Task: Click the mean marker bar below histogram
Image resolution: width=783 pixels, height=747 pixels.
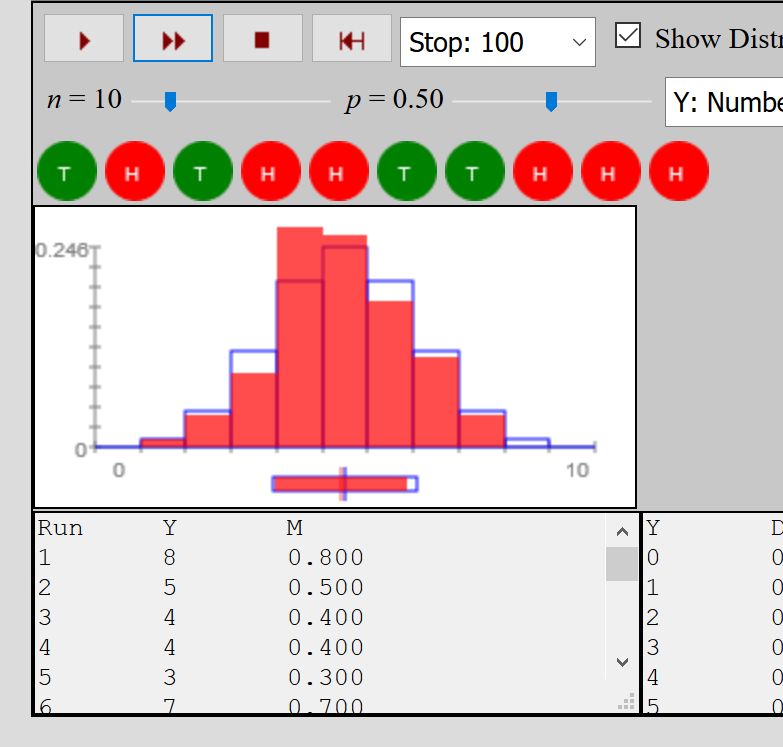Action: [x=345, y=484]
